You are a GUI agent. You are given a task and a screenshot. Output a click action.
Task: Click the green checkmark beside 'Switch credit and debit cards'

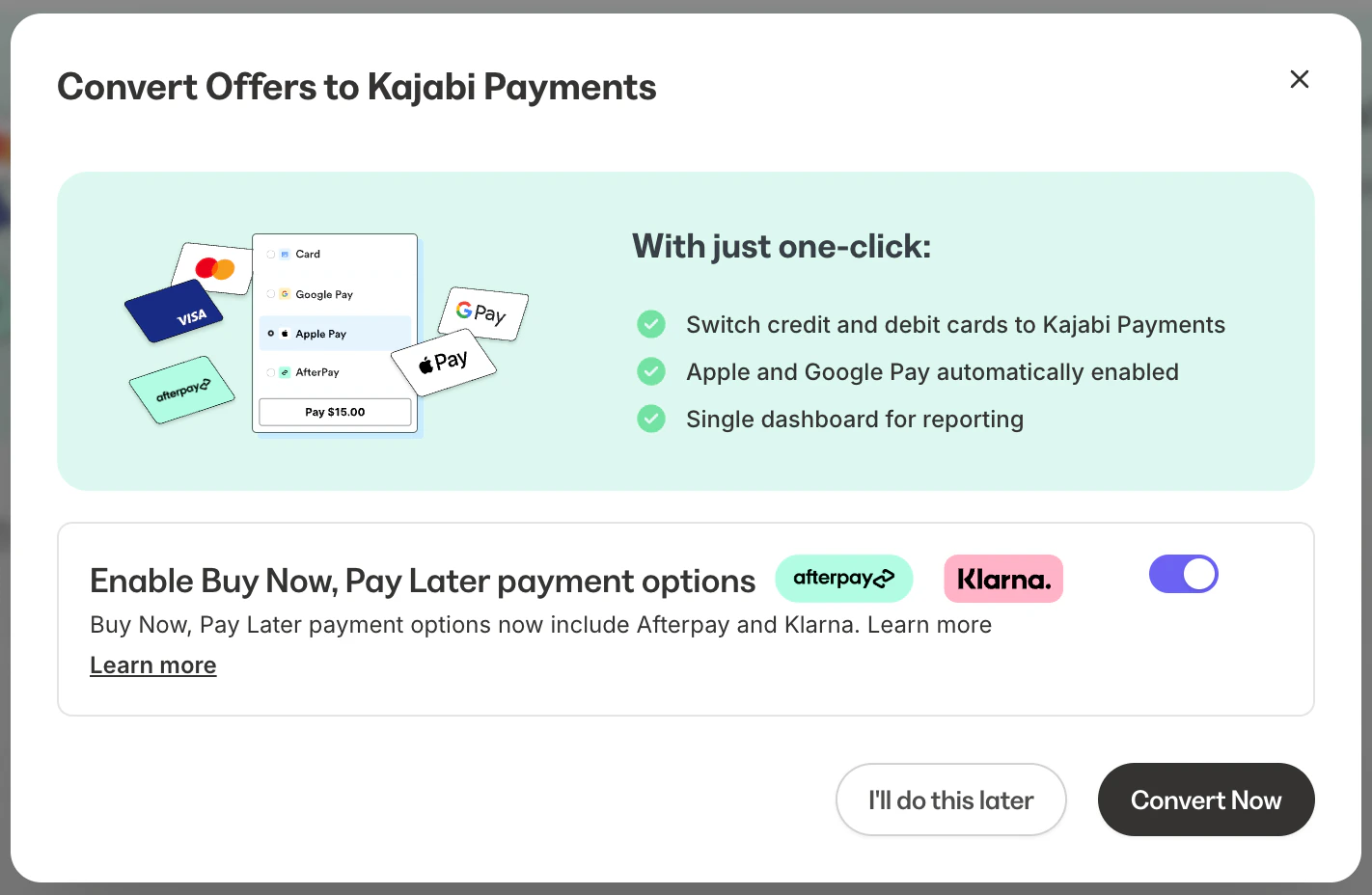tap(651, 324)
